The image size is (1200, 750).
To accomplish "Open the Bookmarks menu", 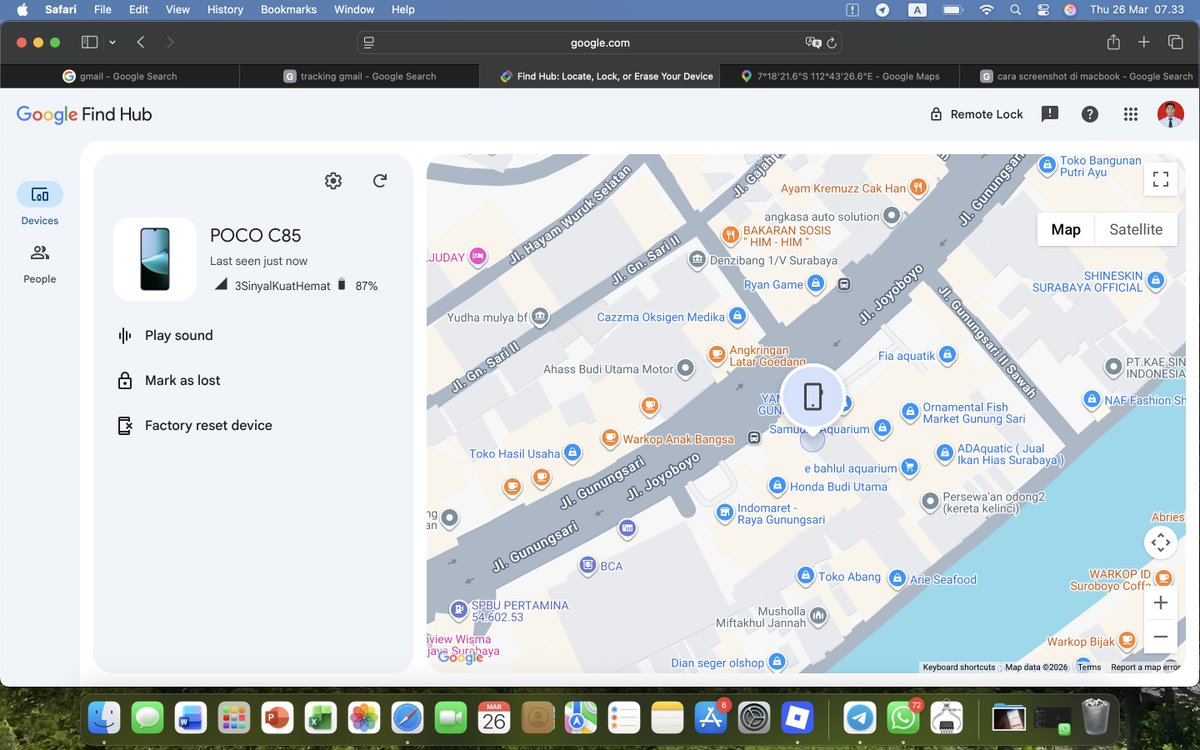I will point(288,9).
